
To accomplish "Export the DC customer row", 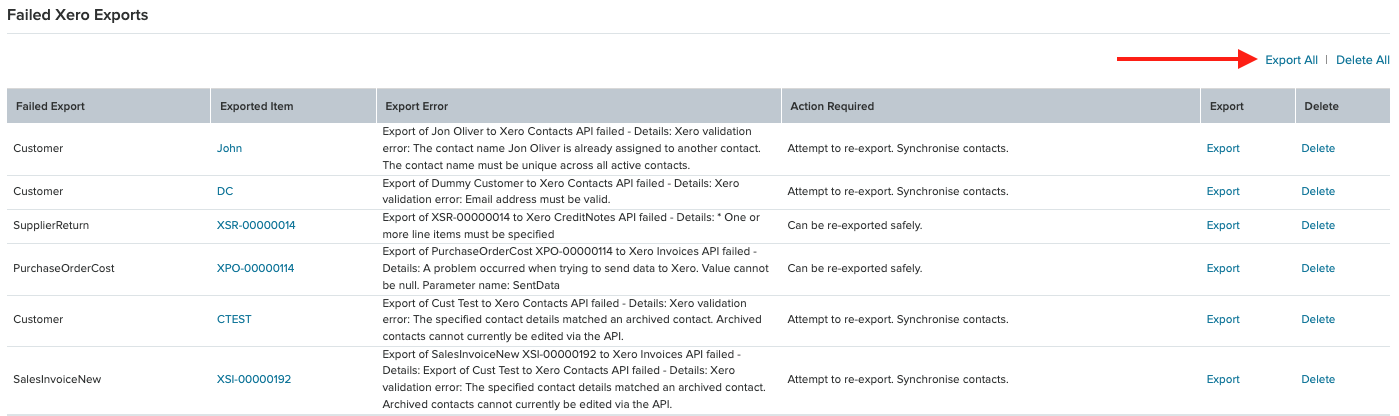I will (x=1223, y=191).
